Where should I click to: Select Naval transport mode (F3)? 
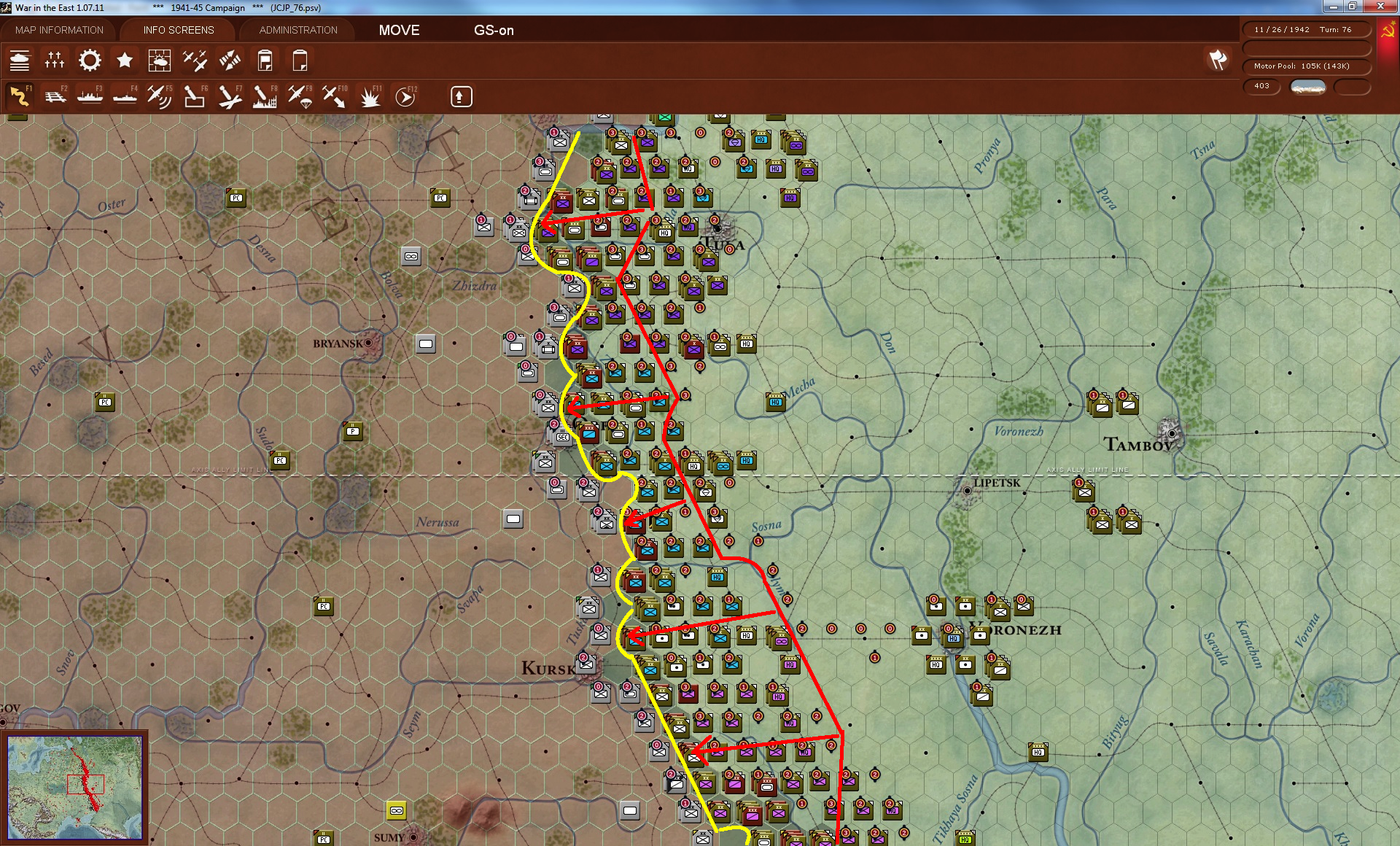click(x=90, y=96)
